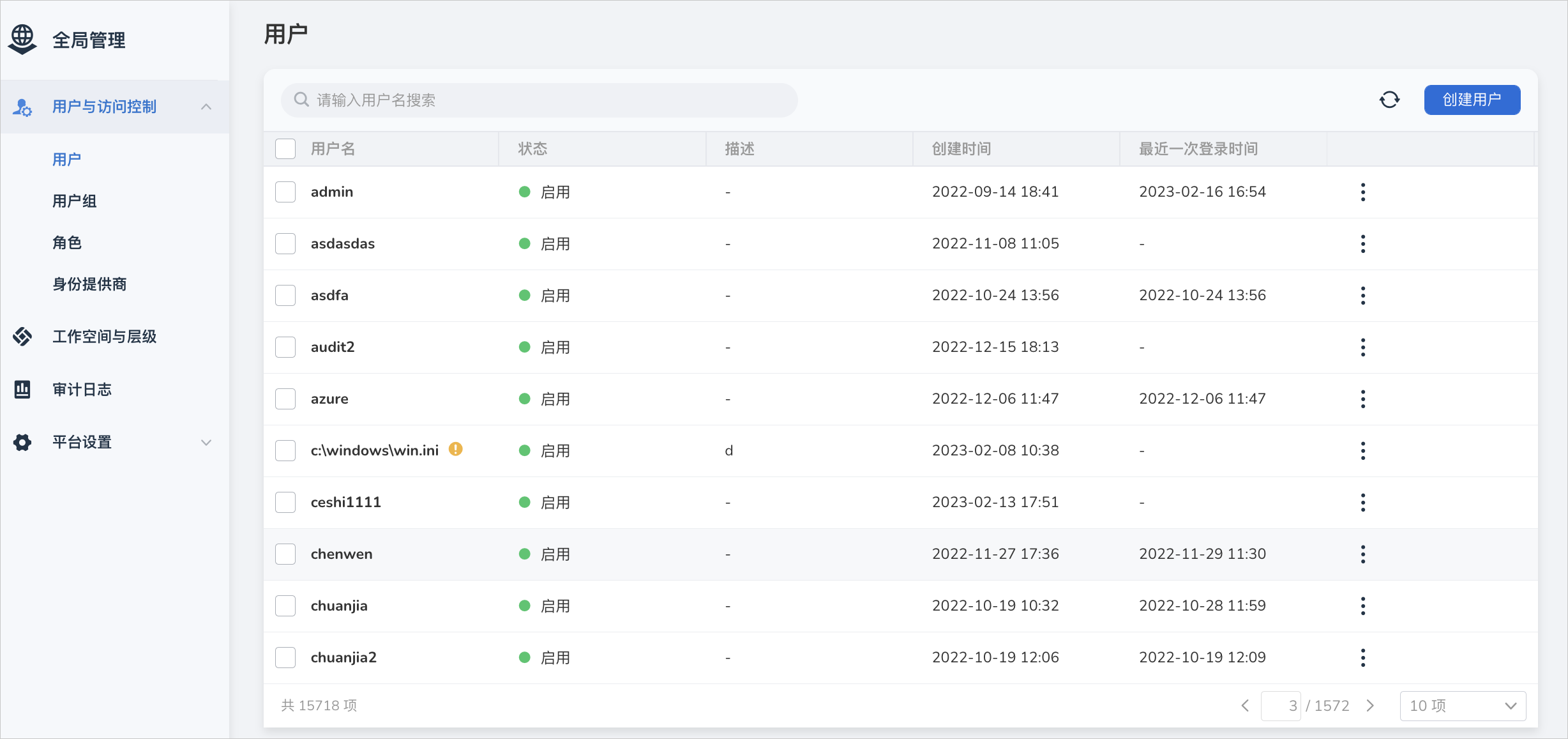The height and width of the screenshot is (739, 1568).
Task: Check the box for user admin
Action: 285,192
